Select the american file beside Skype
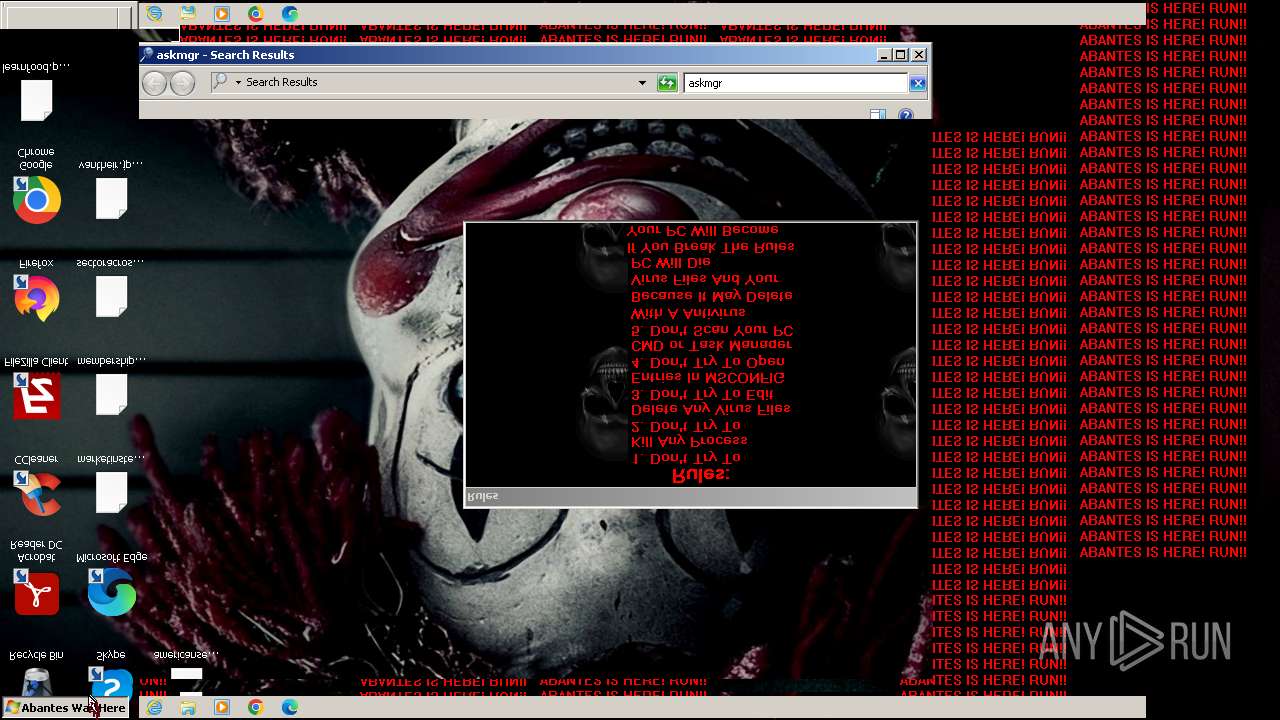Image resolution: width=1280 pixels, height=720 pixels. [x=186, y=672]
